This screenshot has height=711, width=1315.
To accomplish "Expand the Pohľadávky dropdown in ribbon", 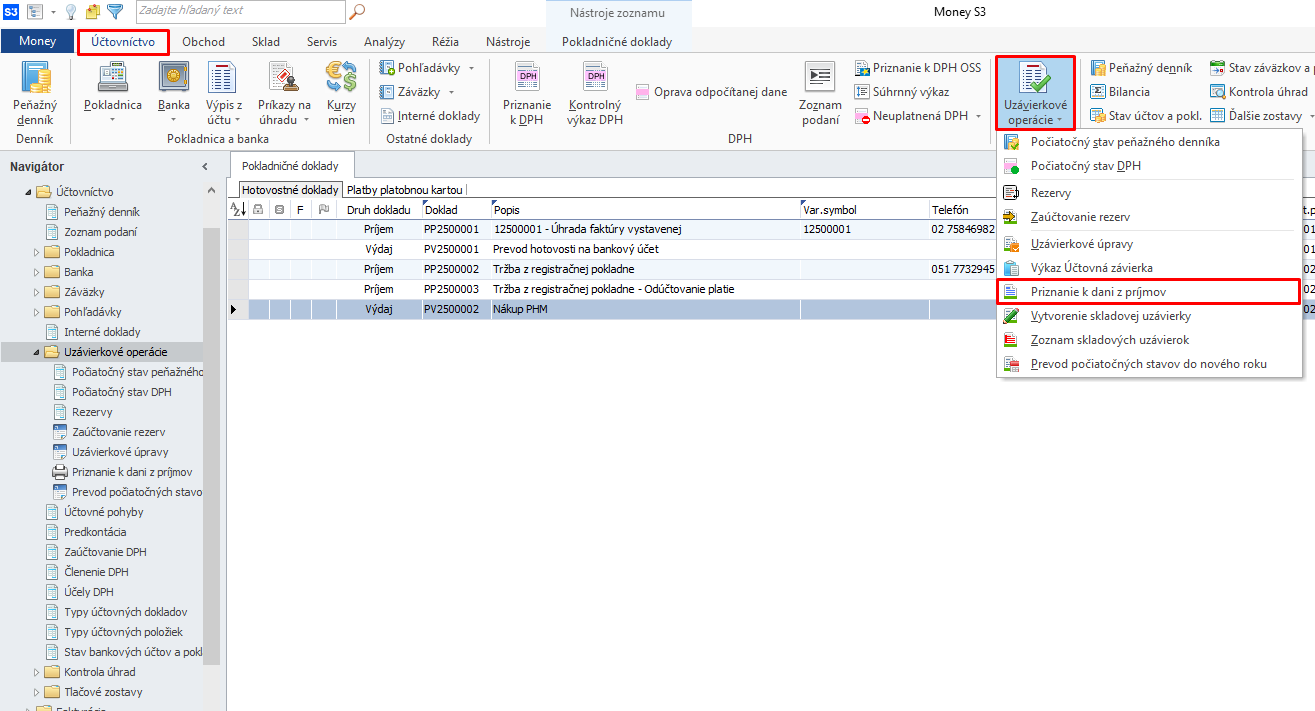I will click(x=471, y=68).
